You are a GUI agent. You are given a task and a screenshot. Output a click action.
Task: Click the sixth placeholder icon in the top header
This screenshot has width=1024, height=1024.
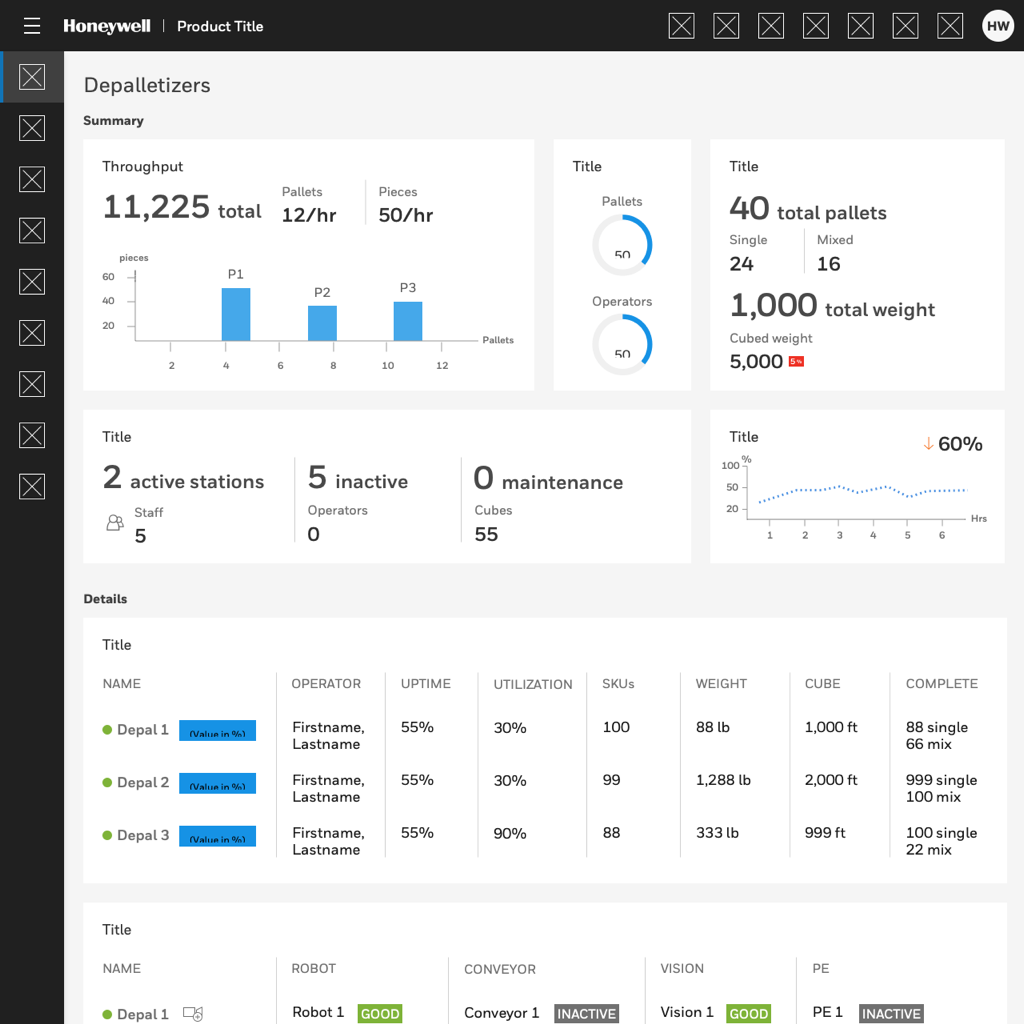point(905,26)
